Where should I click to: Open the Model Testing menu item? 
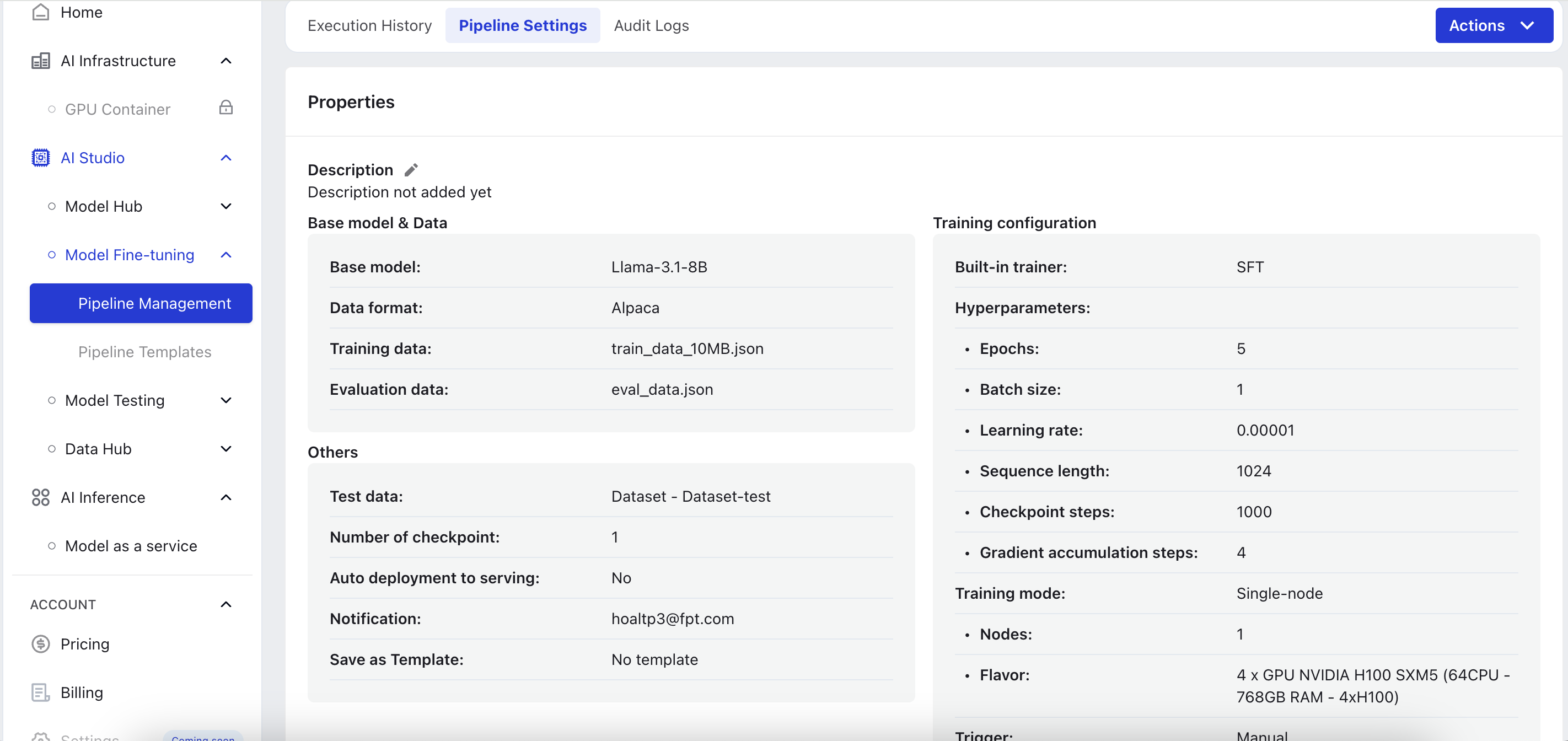coord(115,401)
